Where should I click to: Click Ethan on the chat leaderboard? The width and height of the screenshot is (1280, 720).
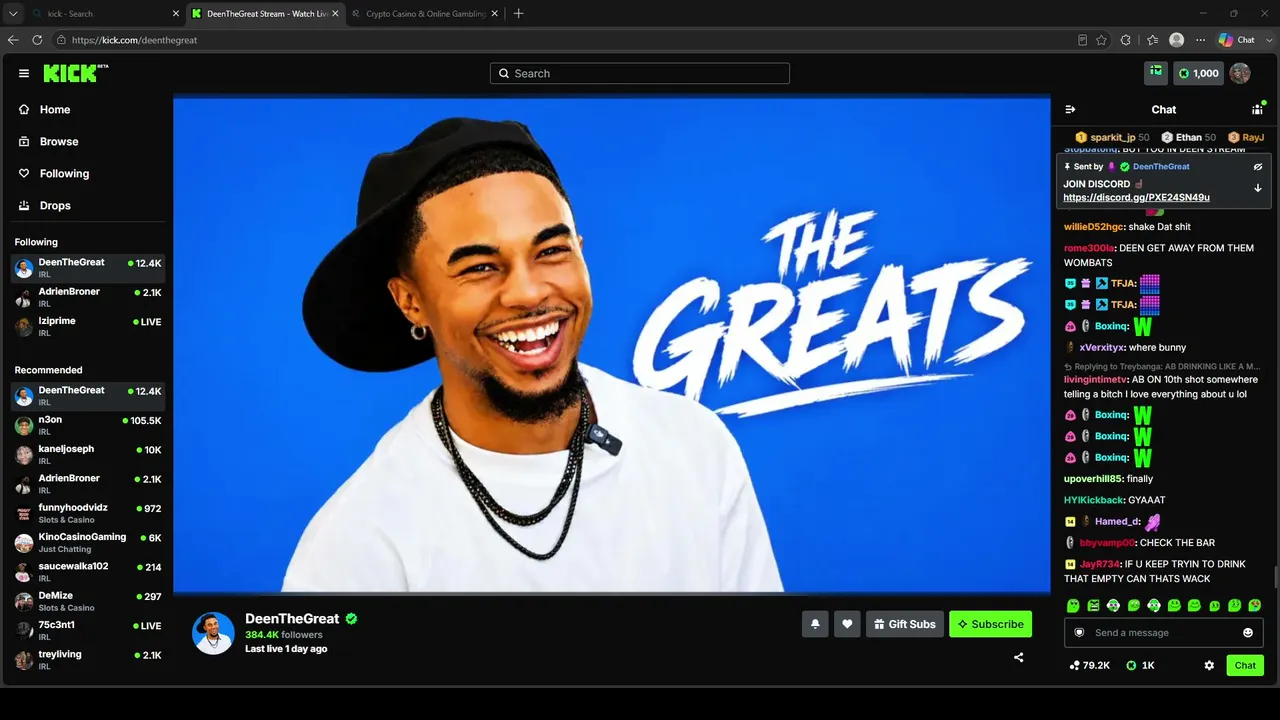(x=1189, y=137)
